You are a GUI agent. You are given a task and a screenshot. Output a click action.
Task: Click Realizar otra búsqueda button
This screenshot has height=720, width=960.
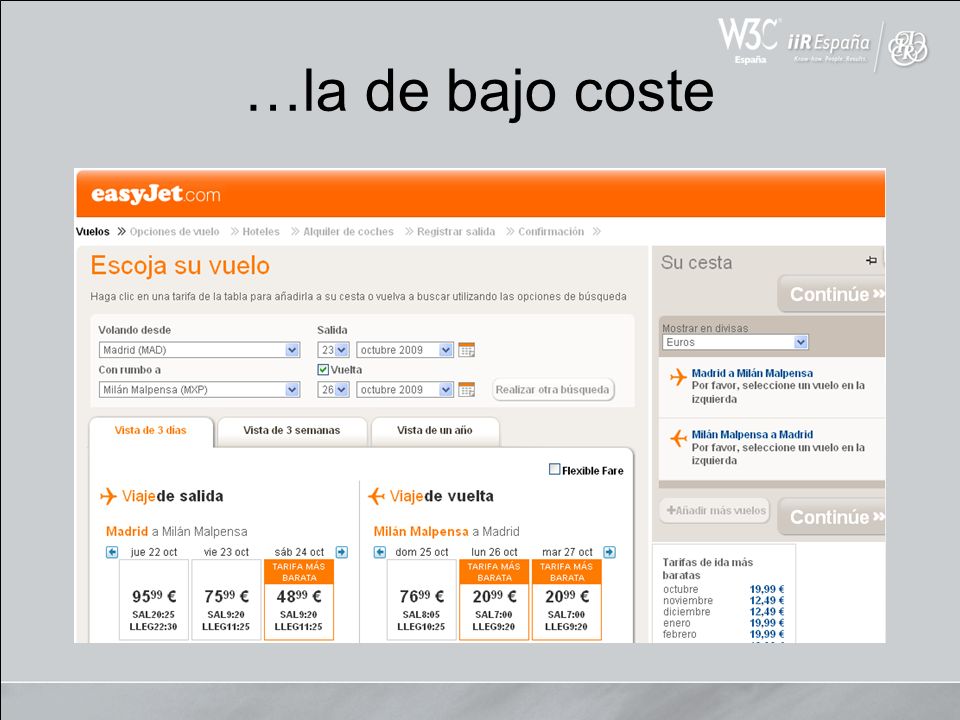553,390
